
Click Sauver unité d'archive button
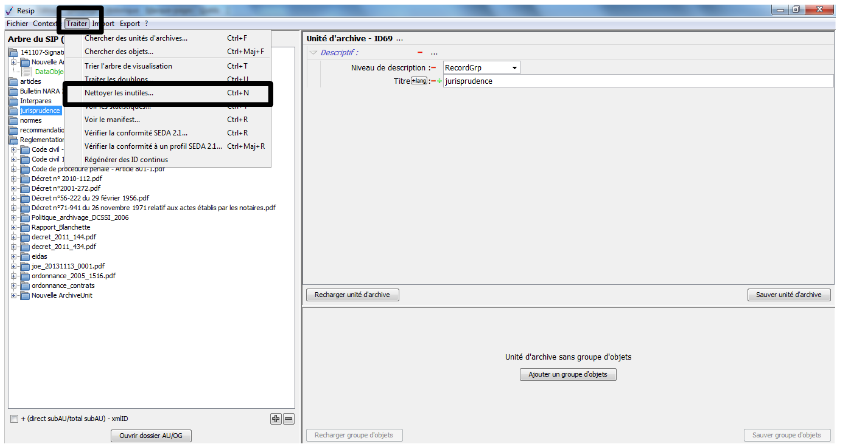point(789,295)
